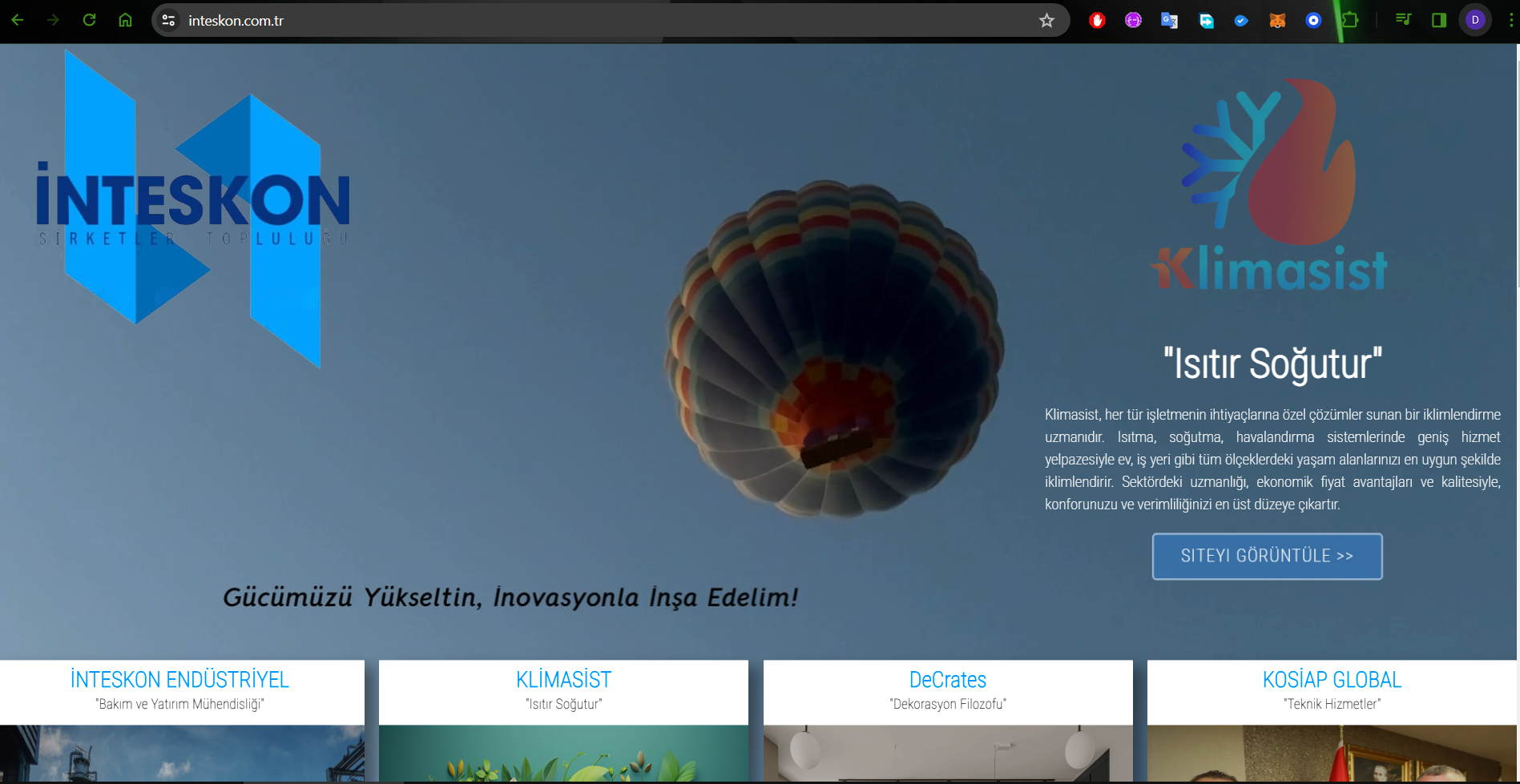This screenshot has height=784, width=1520.
Task: Open the Chrome three-dot menu
Action: click(x=1510, y=20)
